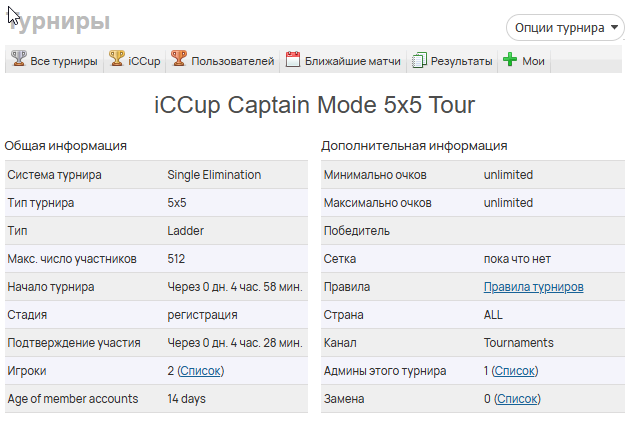Click the gold trophy icon beside iCCup
Image resolution: width=632 pixels, height=421 pixels.
coord(117,59)
